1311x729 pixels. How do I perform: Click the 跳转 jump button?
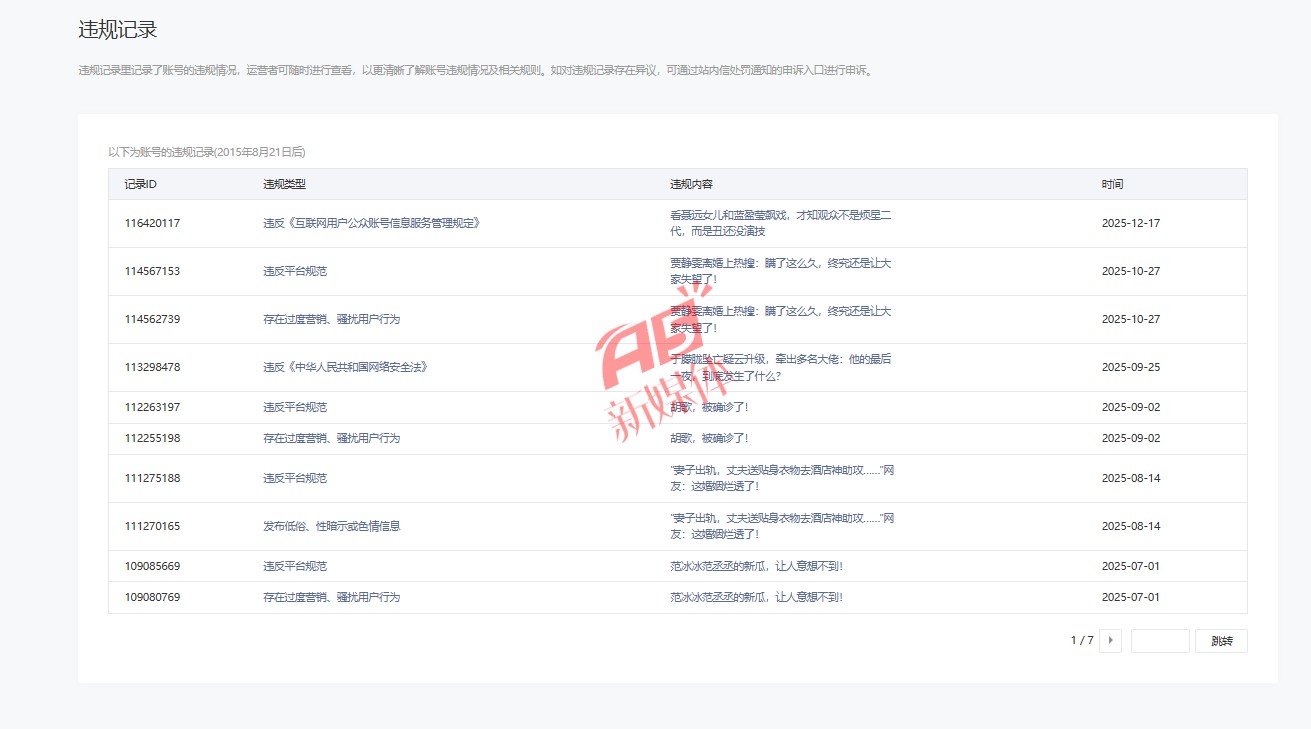(x=1221, y=641)
